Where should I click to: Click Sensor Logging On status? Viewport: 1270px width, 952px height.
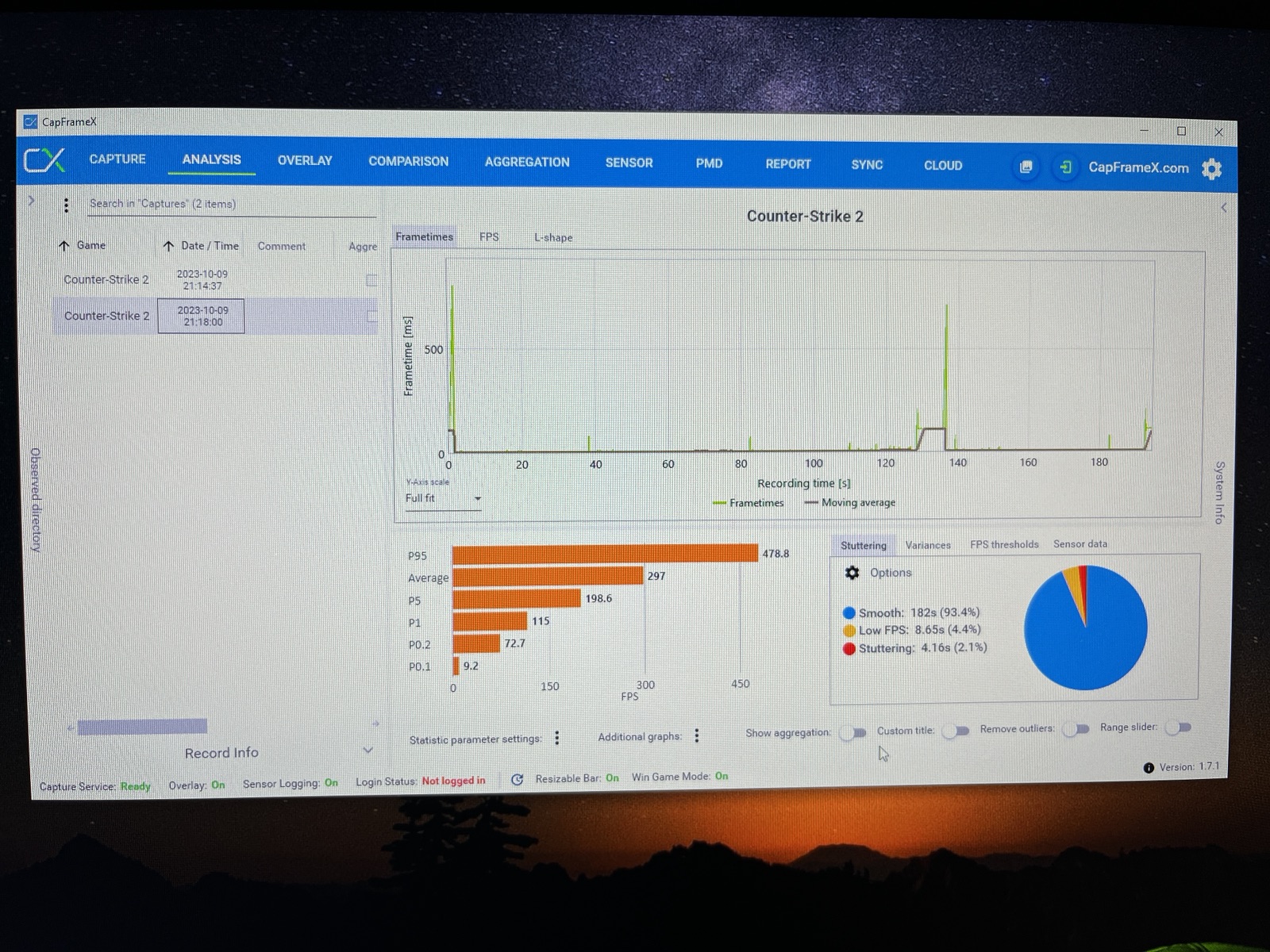click(291, 783)
